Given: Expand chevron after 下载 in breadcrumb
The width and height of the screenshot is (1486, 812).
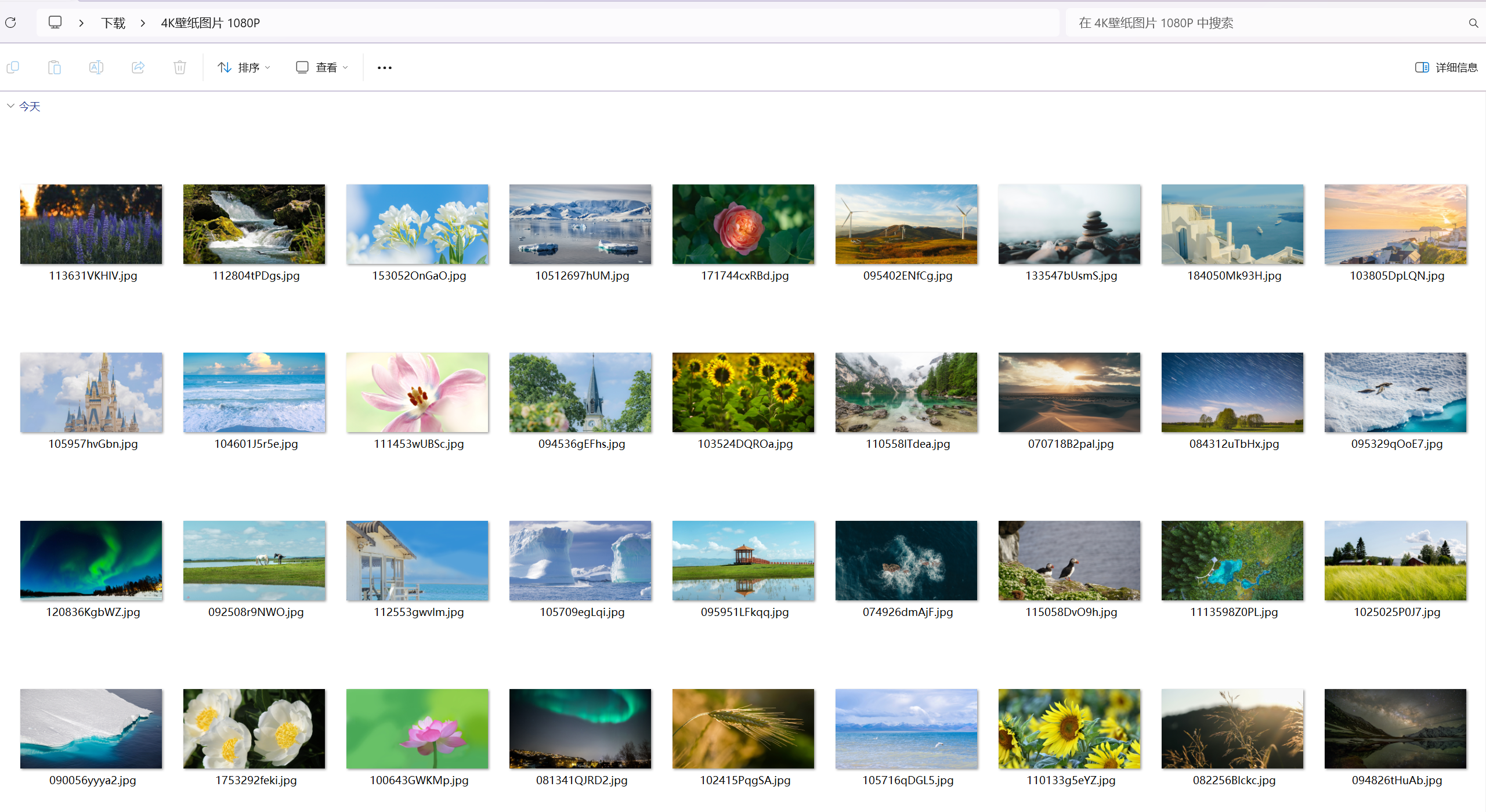Looking at the screenshot, I should click(143, 23).
